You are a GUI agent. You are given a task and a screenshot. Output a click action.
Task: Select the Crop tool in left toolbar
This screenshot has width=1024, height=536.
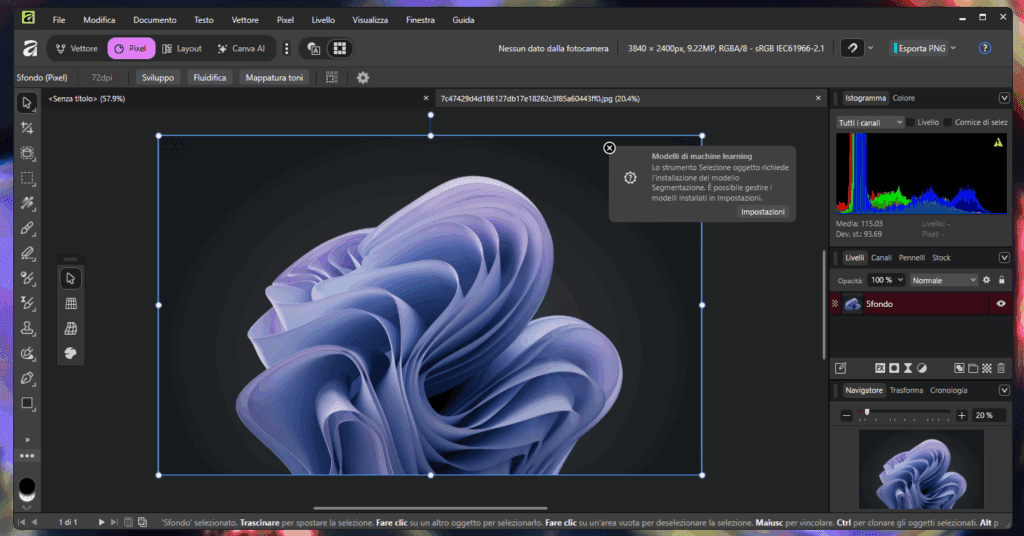(27, 128)
